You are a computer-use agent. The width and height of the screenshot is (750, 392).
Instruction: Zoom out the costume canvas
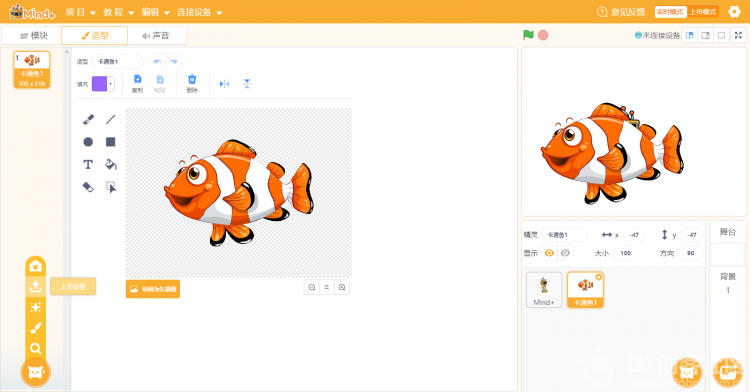[x=312, y=287]
